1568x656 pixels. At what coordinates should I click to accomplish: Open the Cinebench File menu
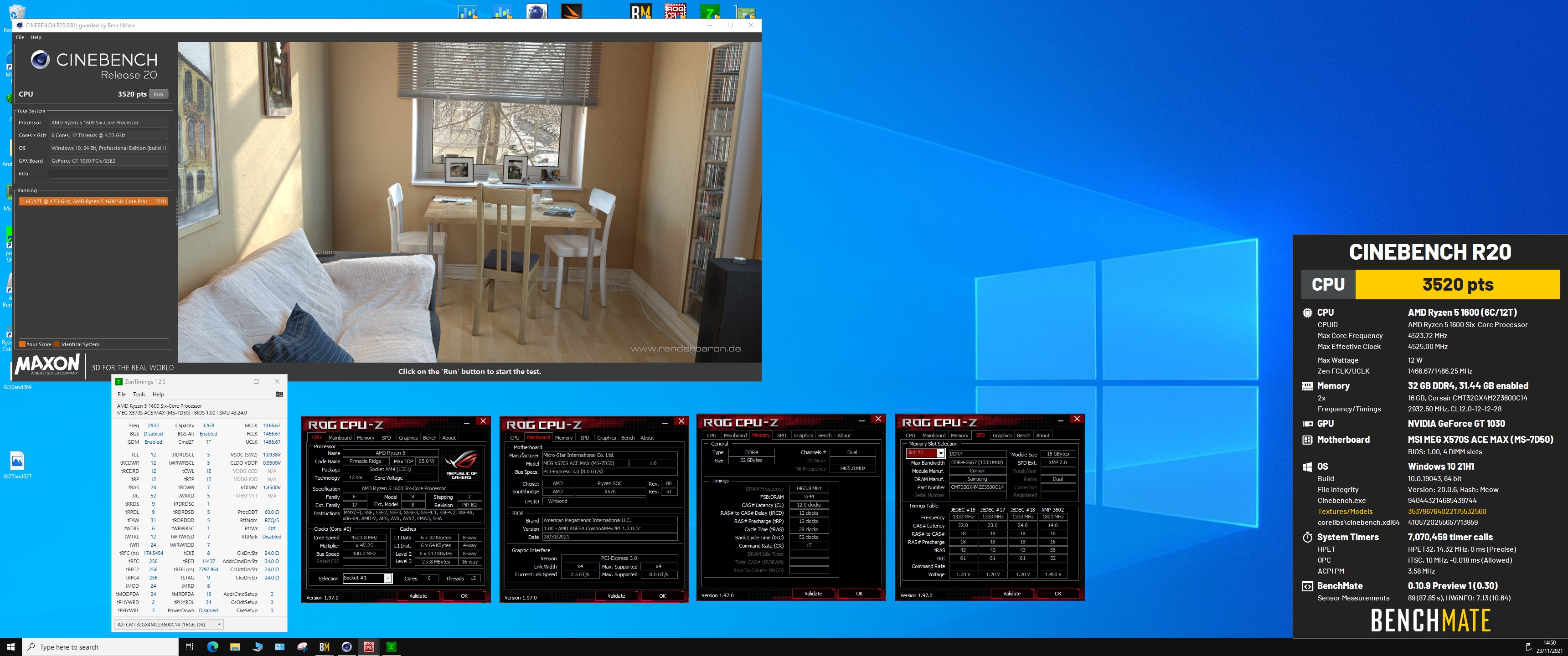20,38
